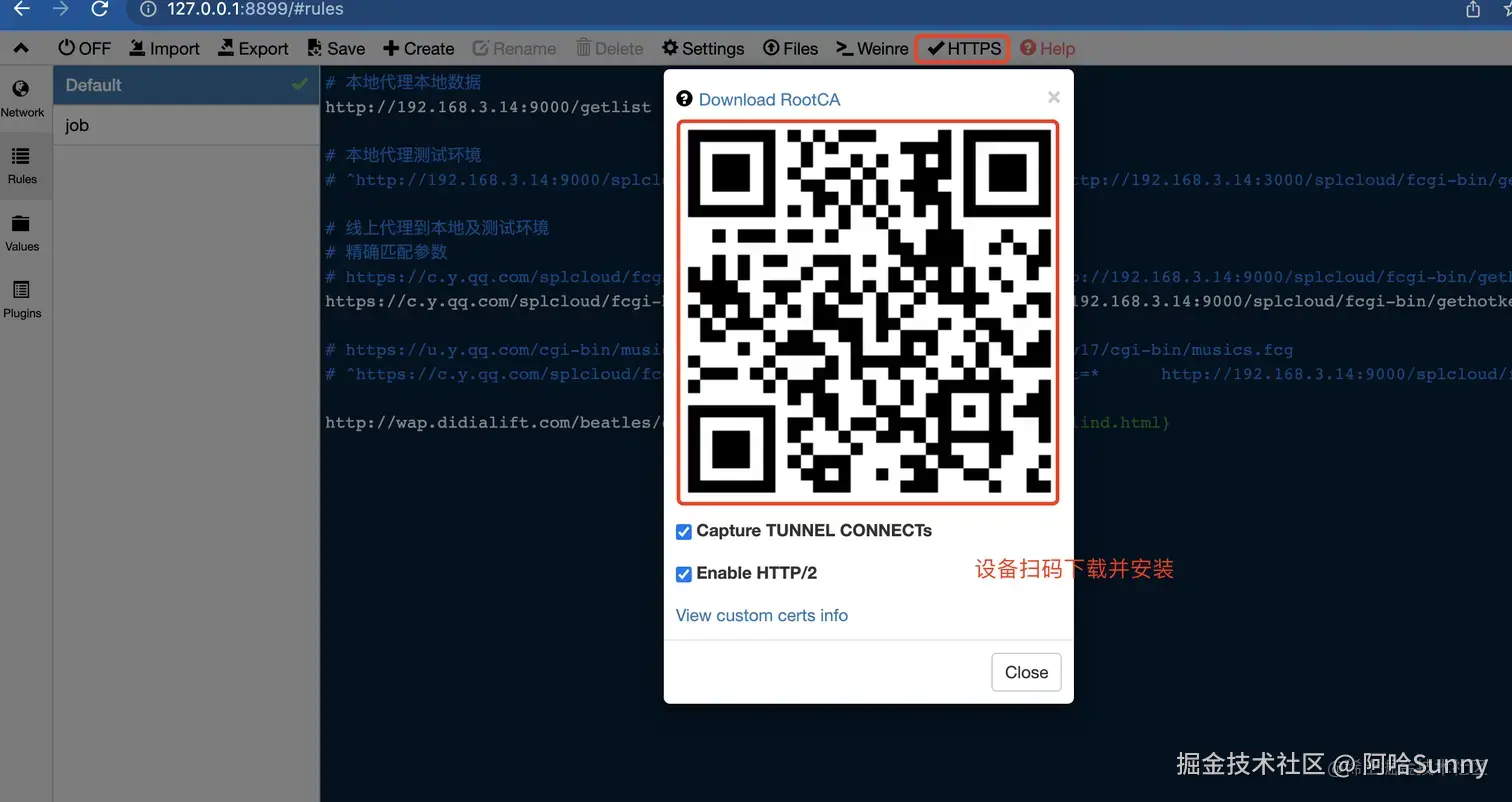Toggle Enable HTTP/2 checkbox

click(x=684, y=574)
